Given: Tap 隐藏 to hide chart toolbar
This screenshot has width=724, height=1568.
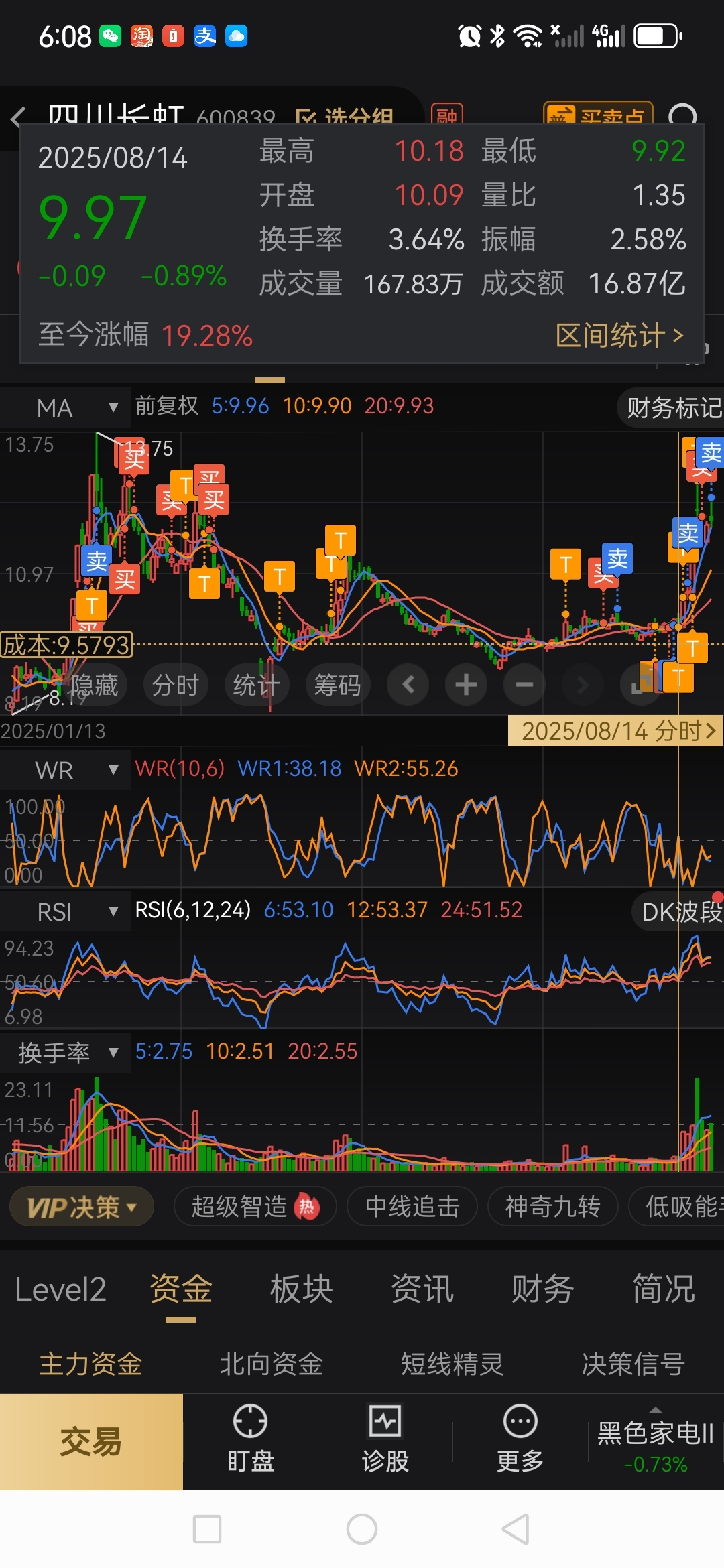Looking at the screenshot, I should [x=94, y=685].
